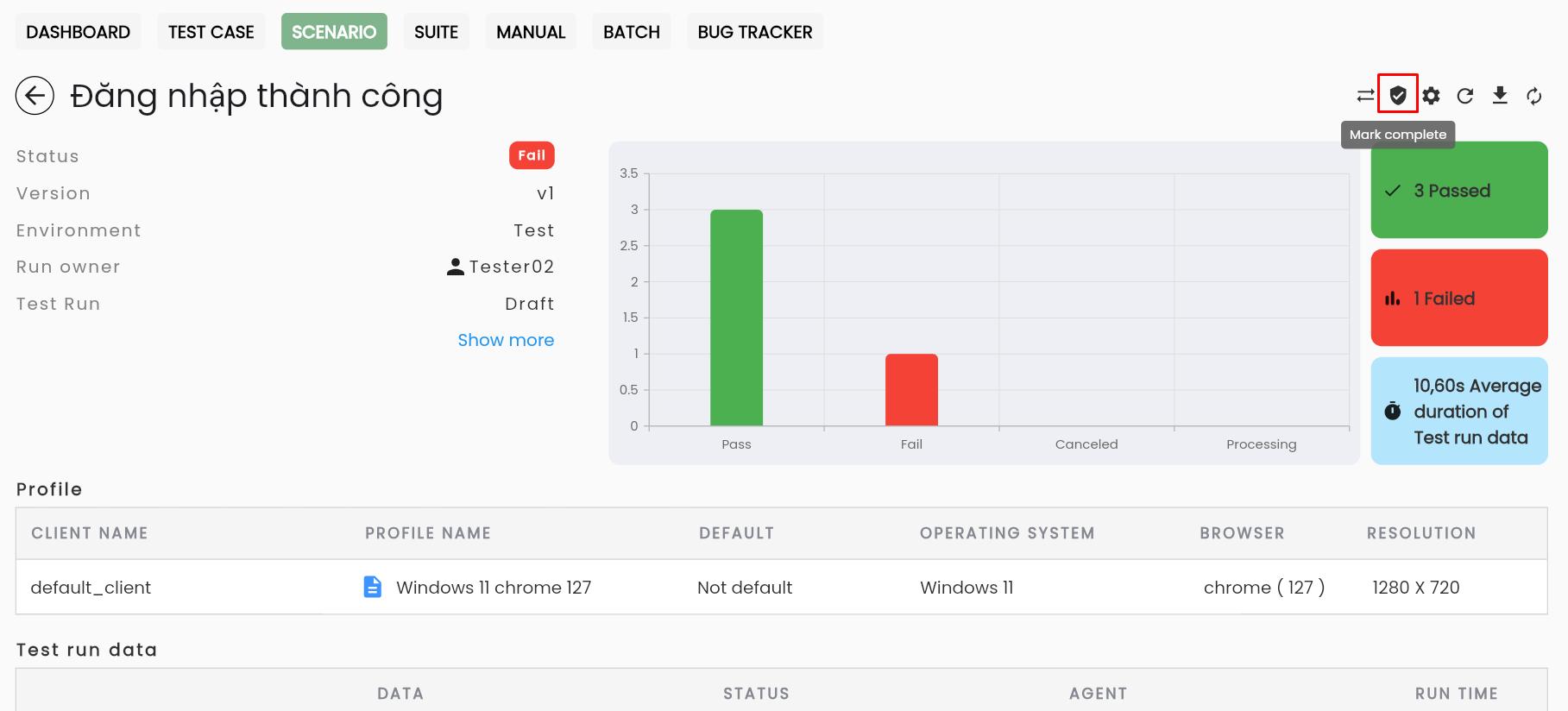
Task: Click the Draft test run value
Action: [x=530, y=304]
